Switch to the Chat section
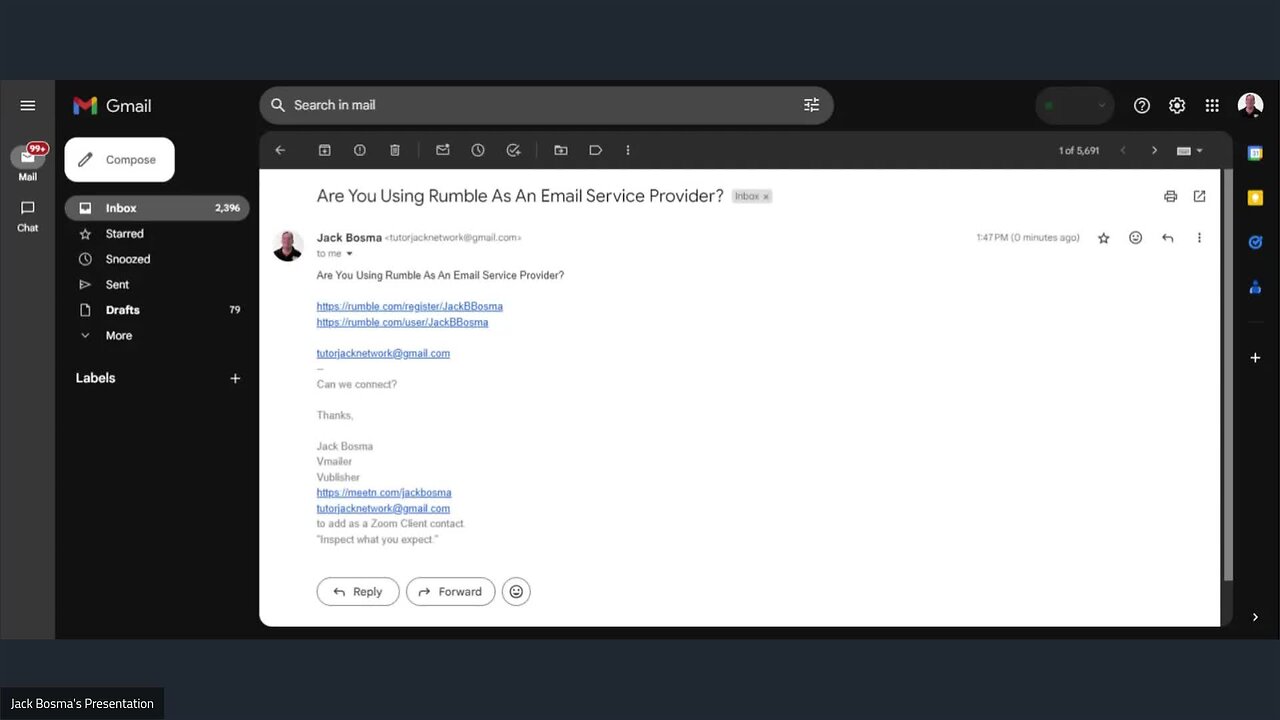The image size is (1280, 720). coord(27,215)
